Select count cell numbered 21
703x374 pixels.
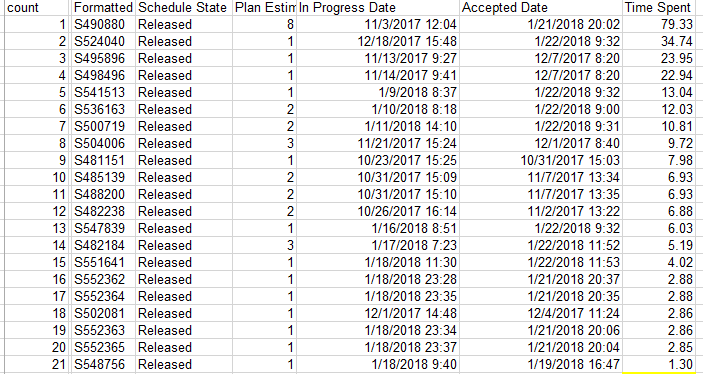coord(37,365)
